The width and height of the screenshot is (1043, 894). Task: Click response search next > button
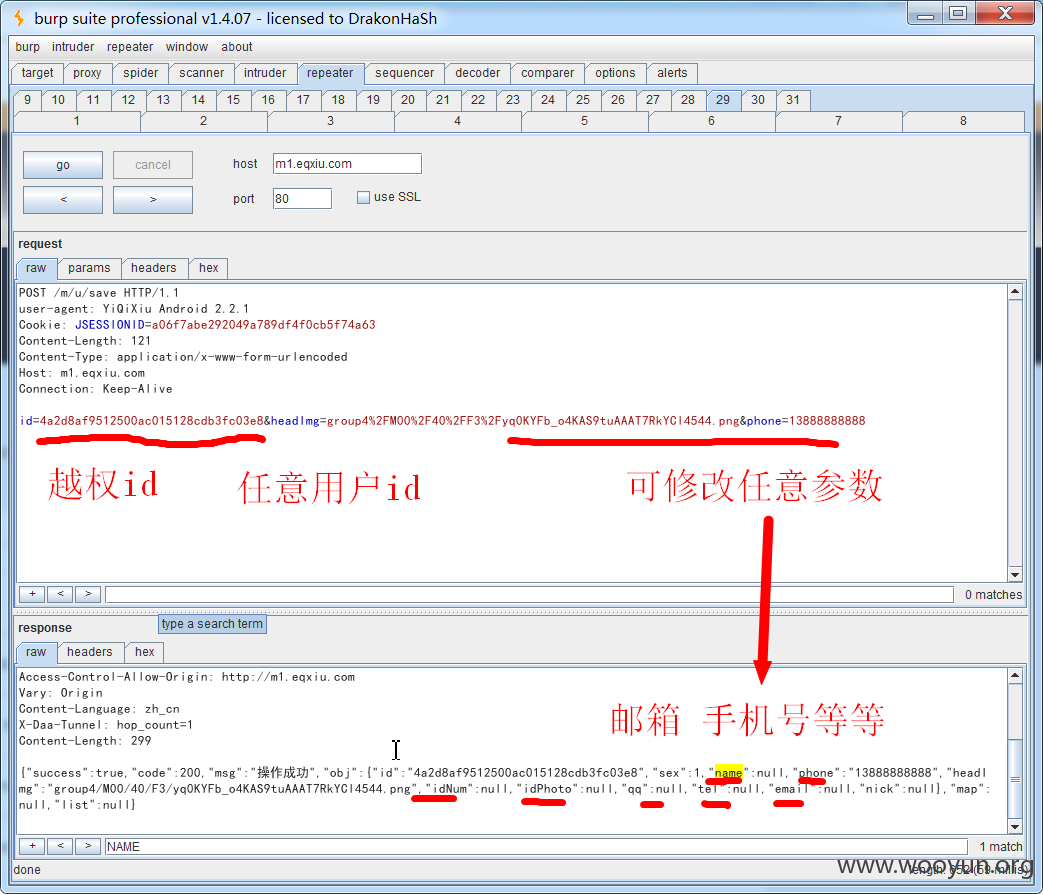pyautogui.click(x=88, y=846)
